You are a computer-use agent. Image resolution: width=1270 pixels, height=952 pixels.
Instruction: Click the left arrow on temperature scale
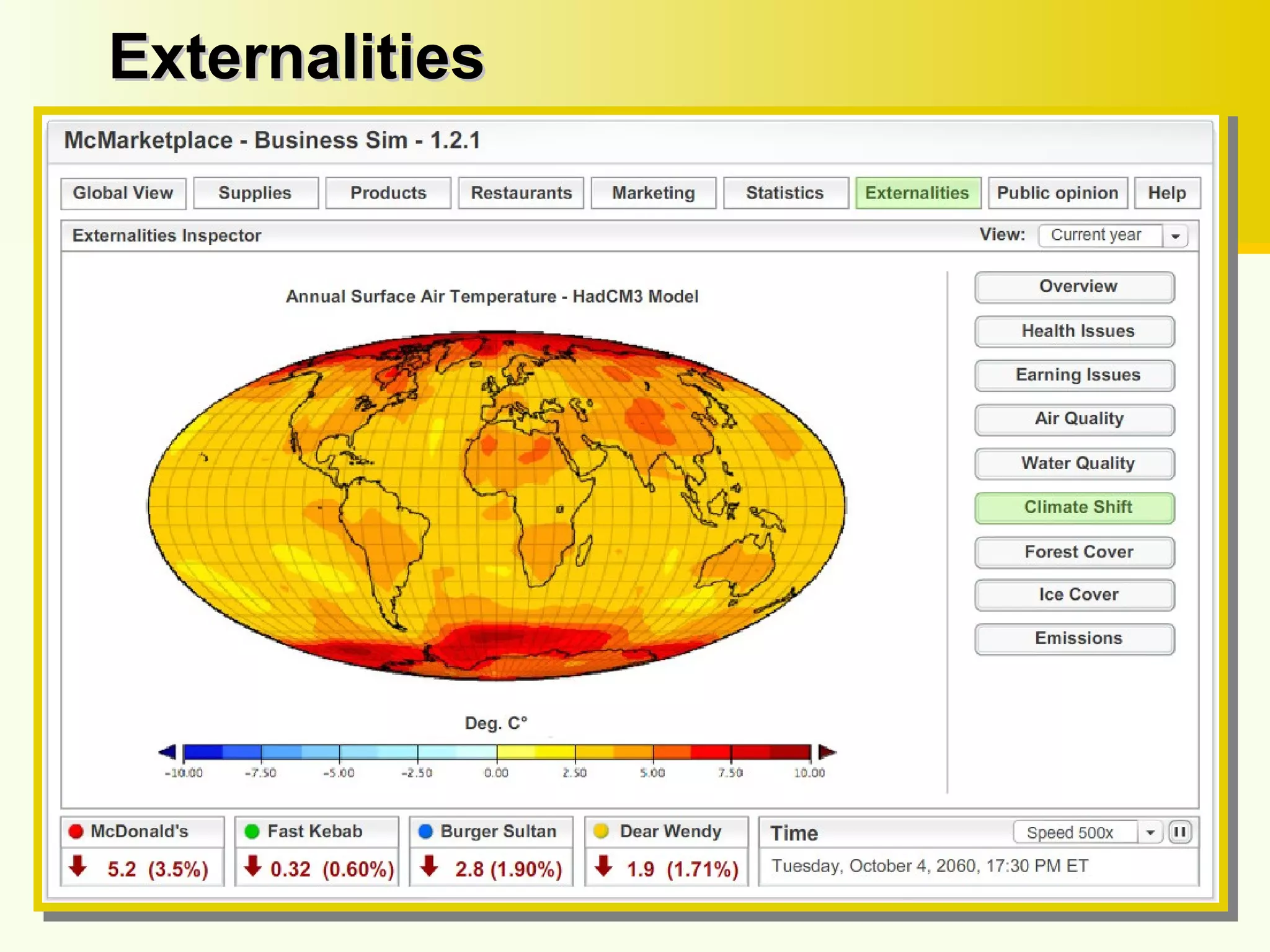point(167,752)
